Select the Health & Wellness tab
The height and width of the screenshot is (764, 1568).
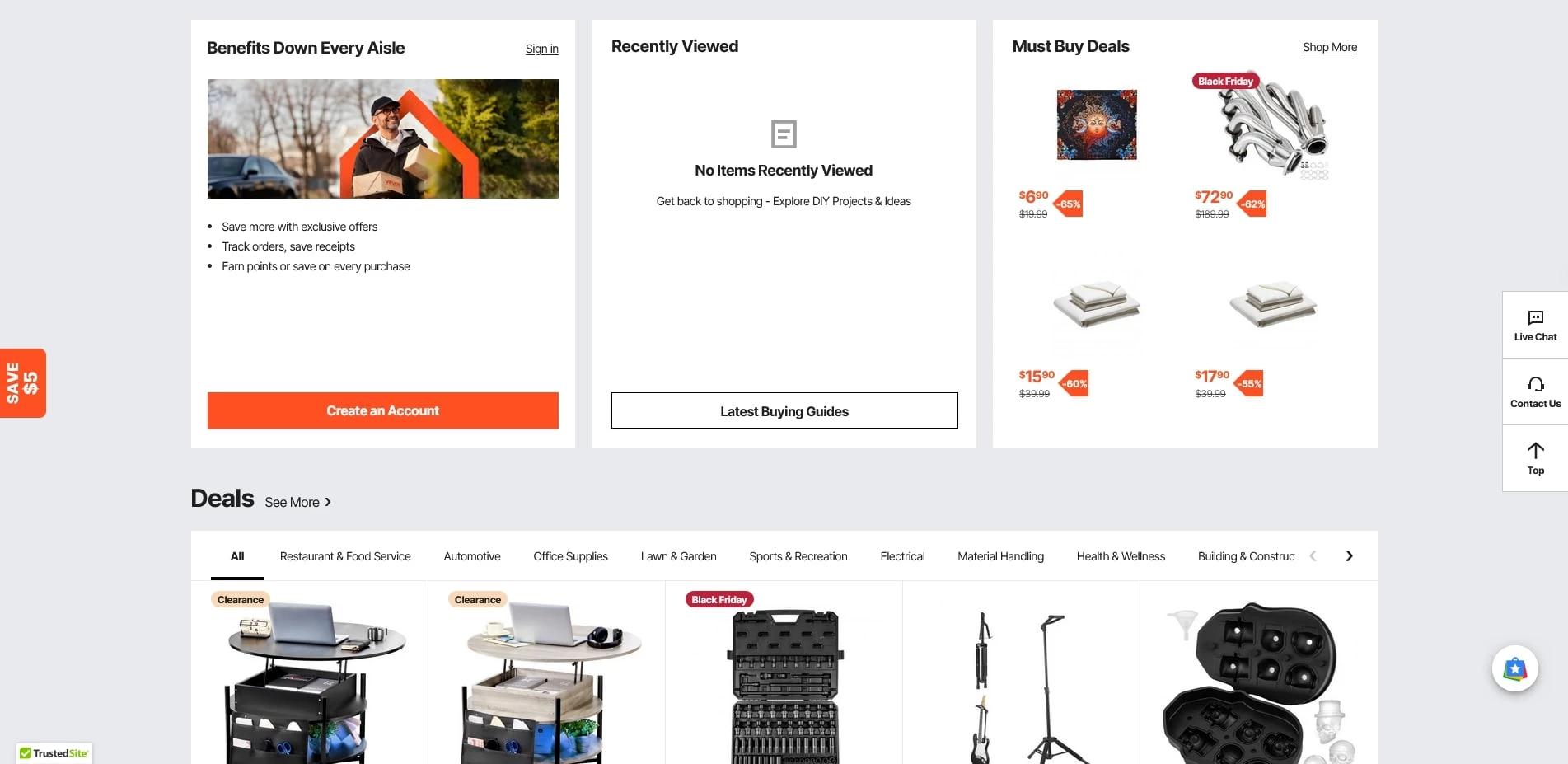(1121, 556)
